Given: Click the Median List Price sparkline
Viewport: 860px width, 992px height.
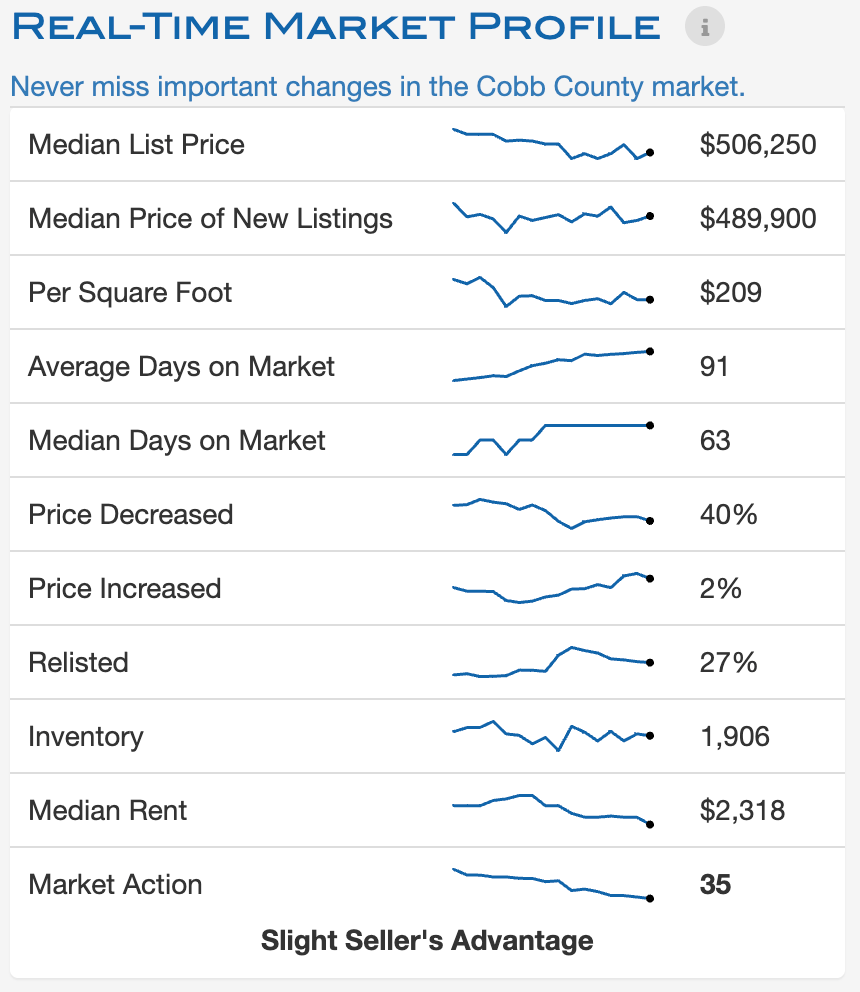Looking at the screenshot, I should 552,145.
